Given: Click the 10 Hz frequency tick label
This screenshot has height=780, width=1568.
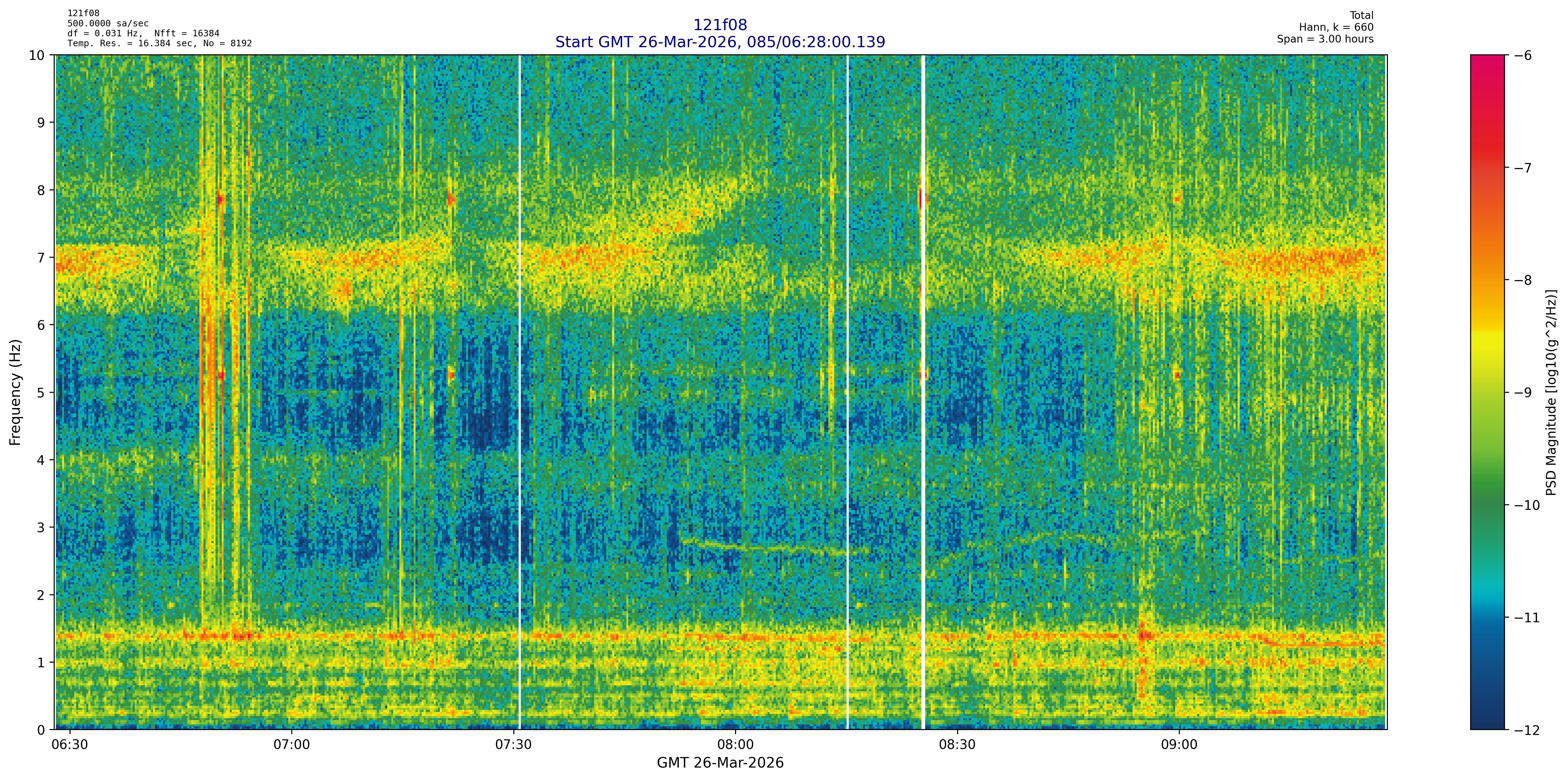Looking at the screenshot, I should click(x=37, y=55).
